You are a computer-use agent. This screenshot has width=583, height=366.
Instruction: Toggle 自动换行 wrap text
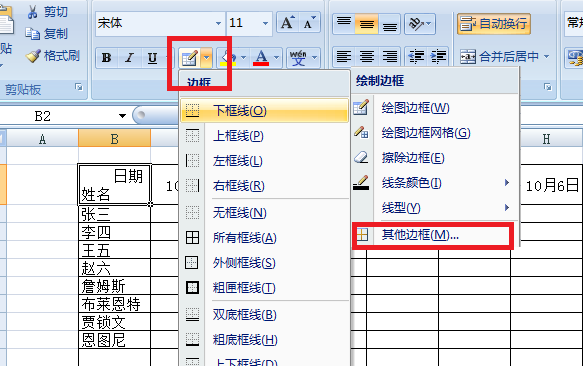[x=493, y=23]
